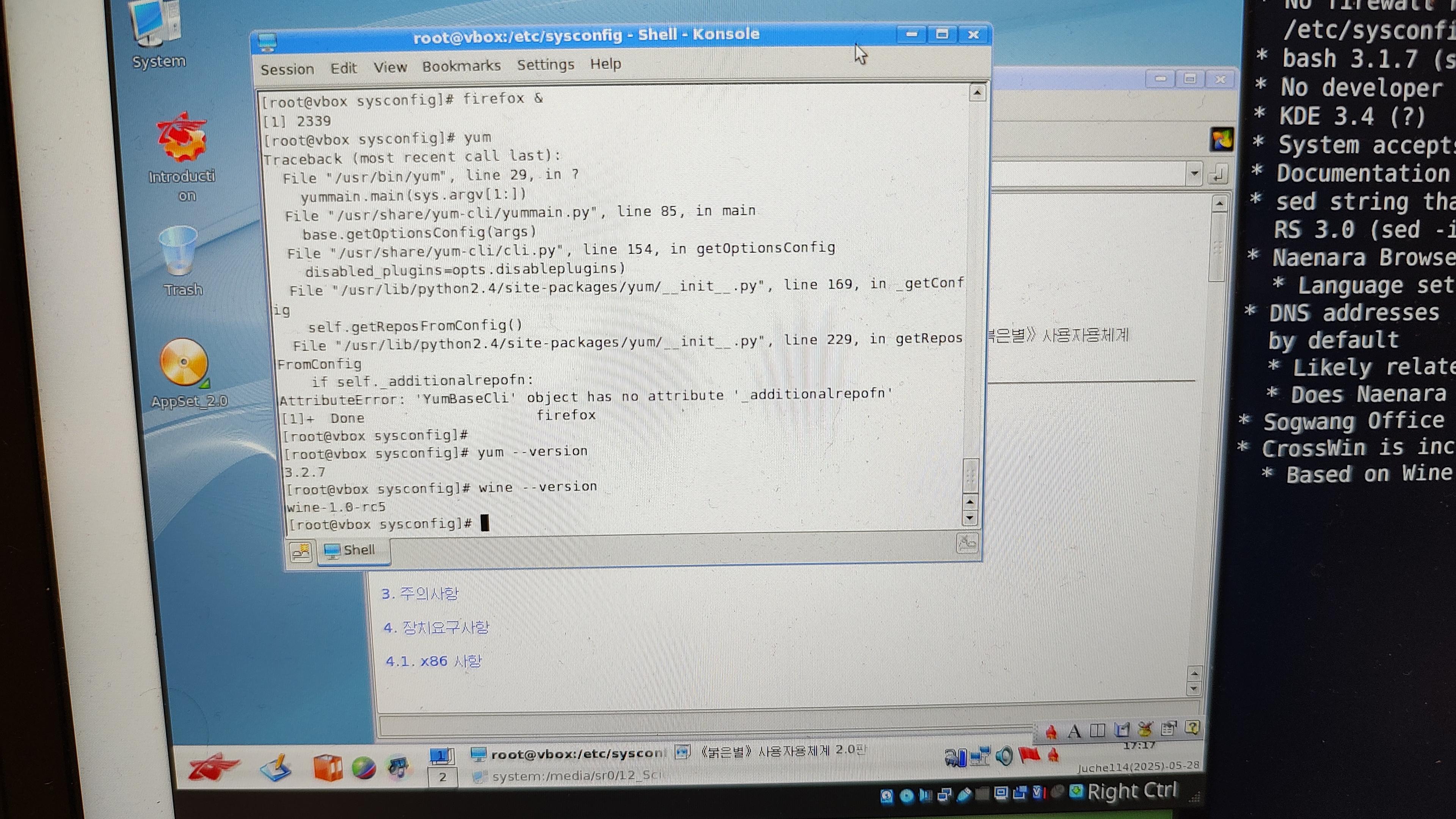This screenshot has width=1456, height=819.
Task: Open the System desktop icon
Action: (x=157, y=34)
